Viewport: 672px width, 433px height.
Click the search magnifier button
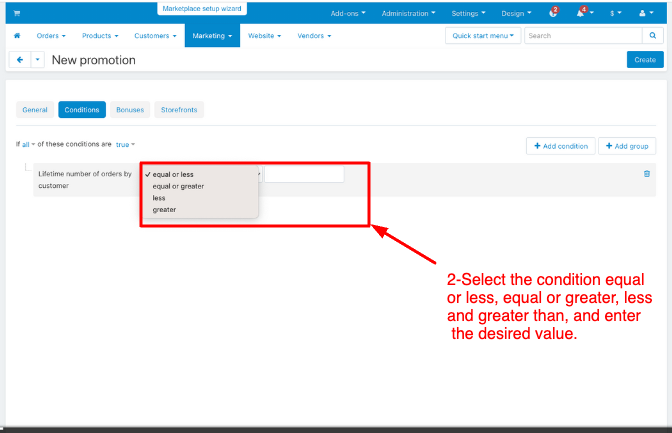(x=652, y=36)
